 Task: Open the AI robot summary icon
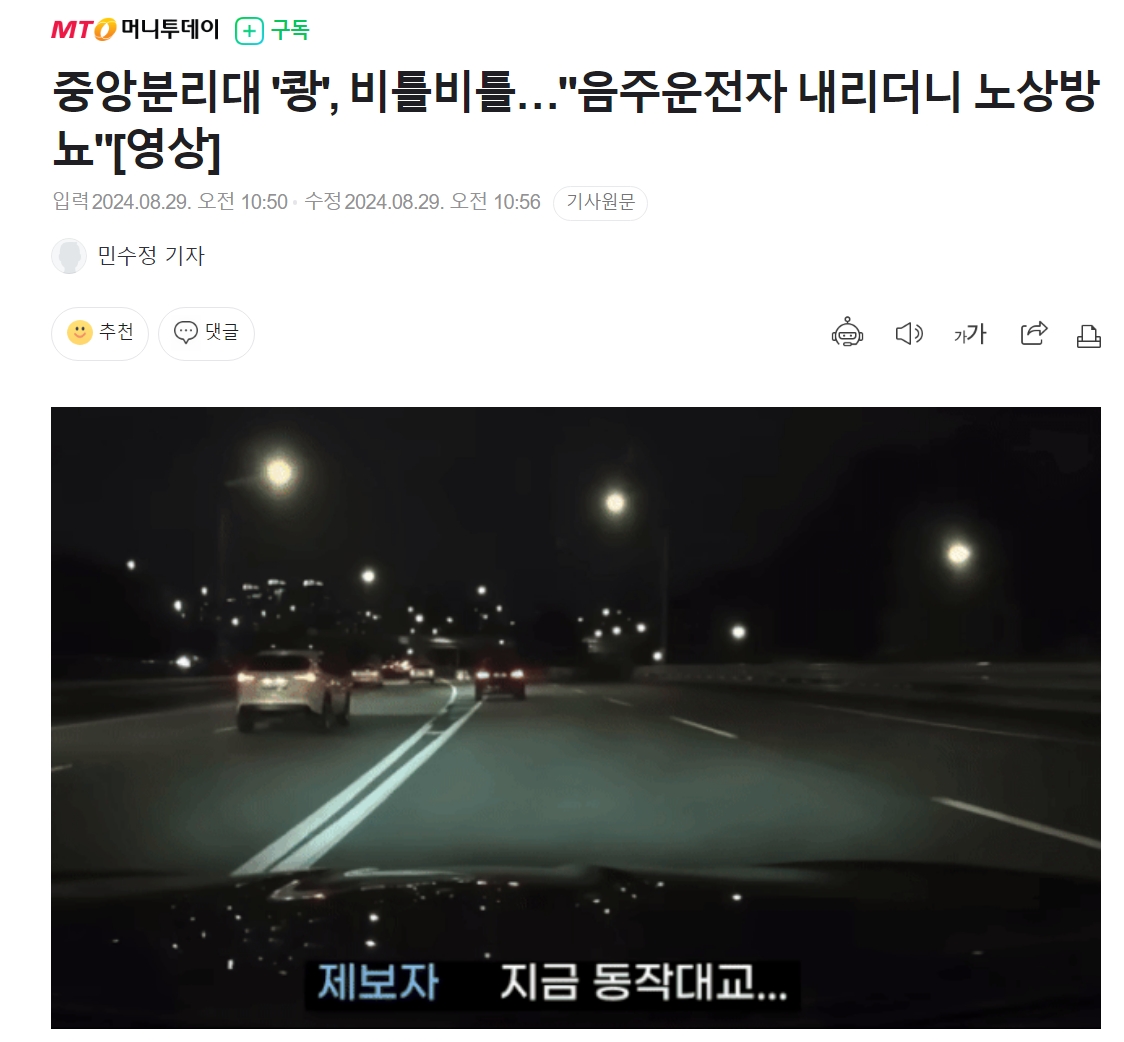tap(847, 333)
